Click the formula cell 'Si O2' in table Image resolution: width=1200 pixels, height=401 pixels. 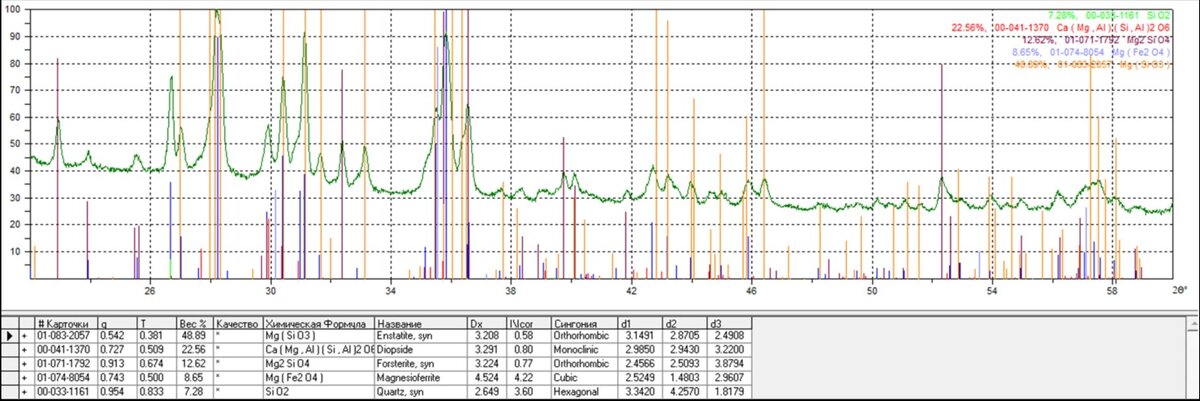coord(319,391)
